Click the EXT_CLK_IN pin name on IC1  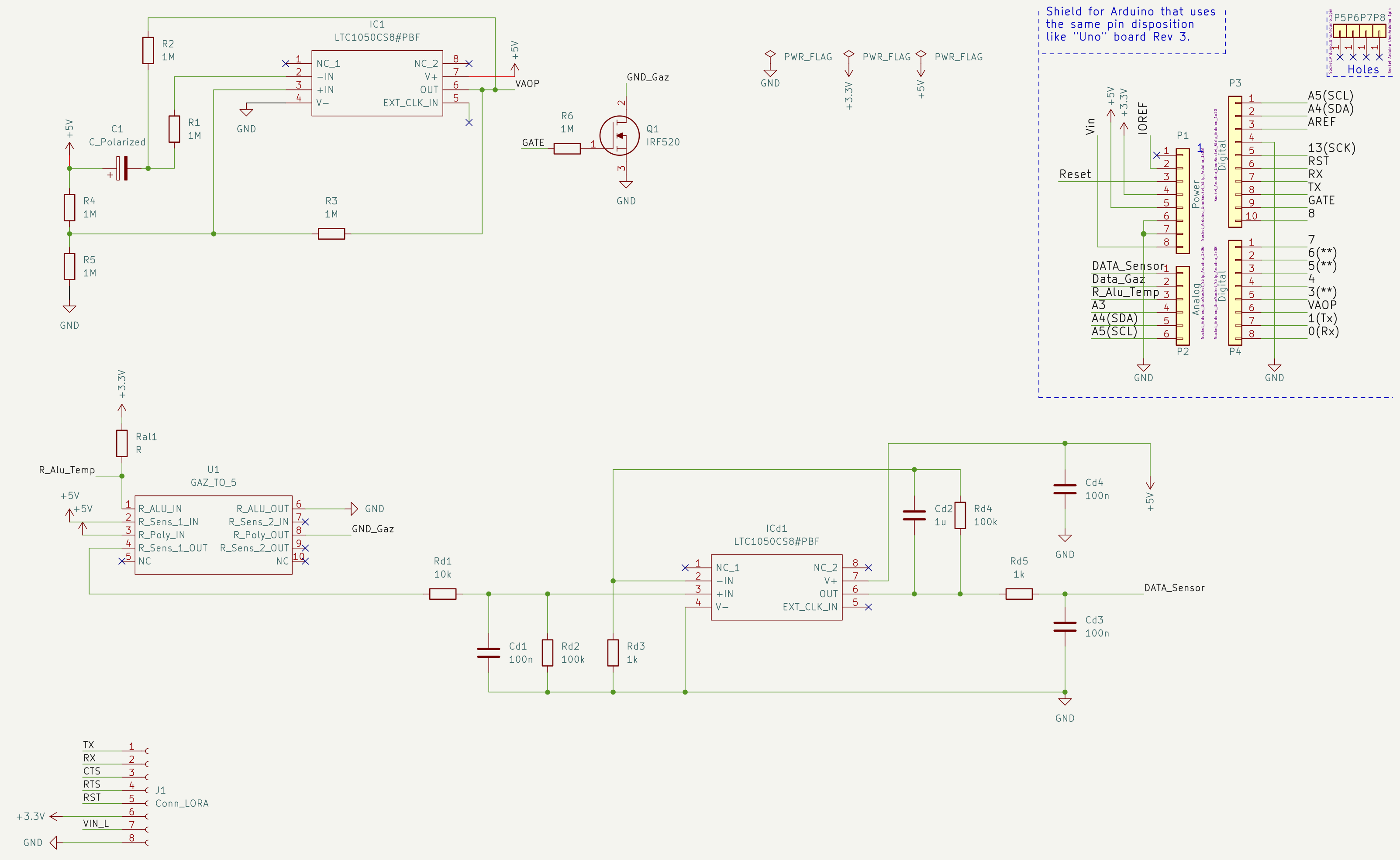[x=411, y=103]
